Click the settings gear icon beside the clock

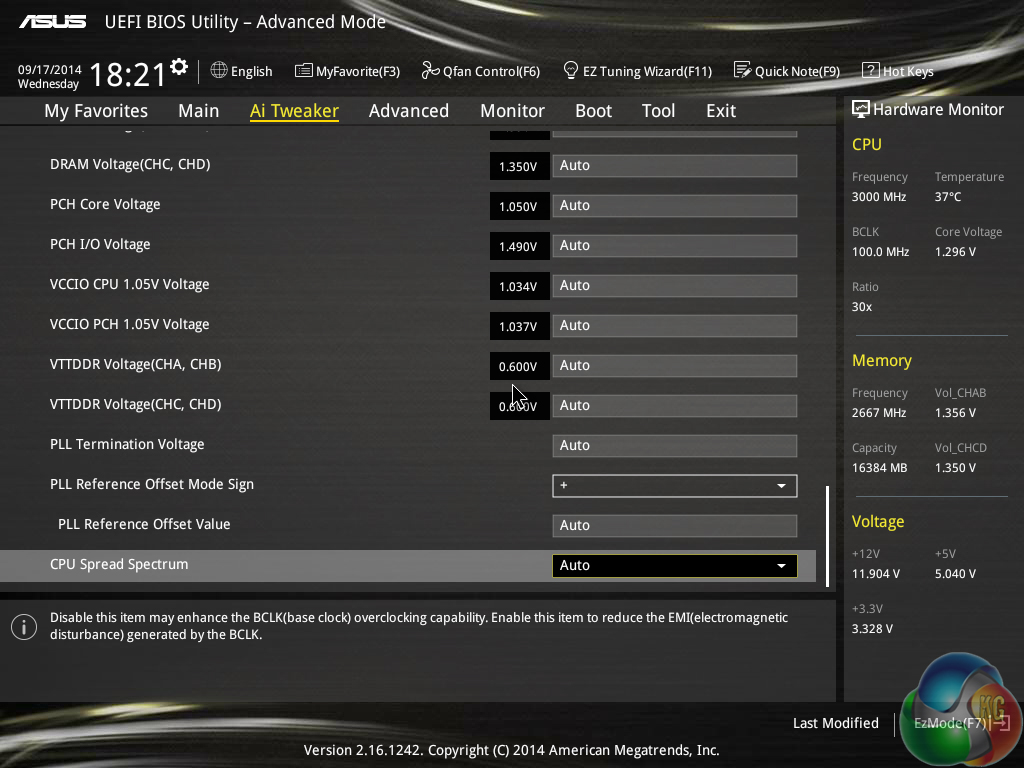[x=179, y=67]
